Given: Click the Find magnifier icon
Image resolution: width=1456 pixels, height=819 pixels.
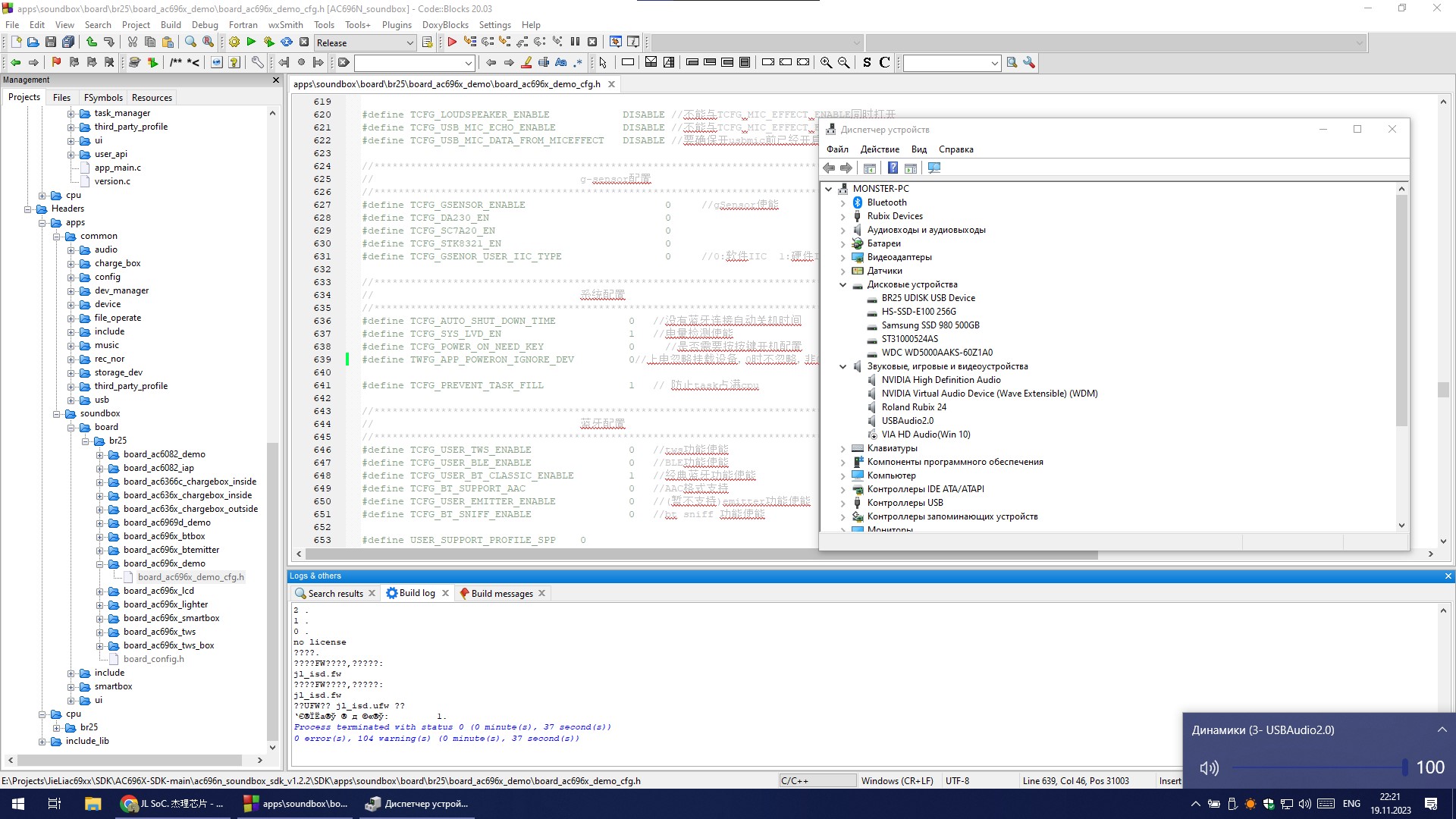Looking at the screenshot, I should coord(190,42).
